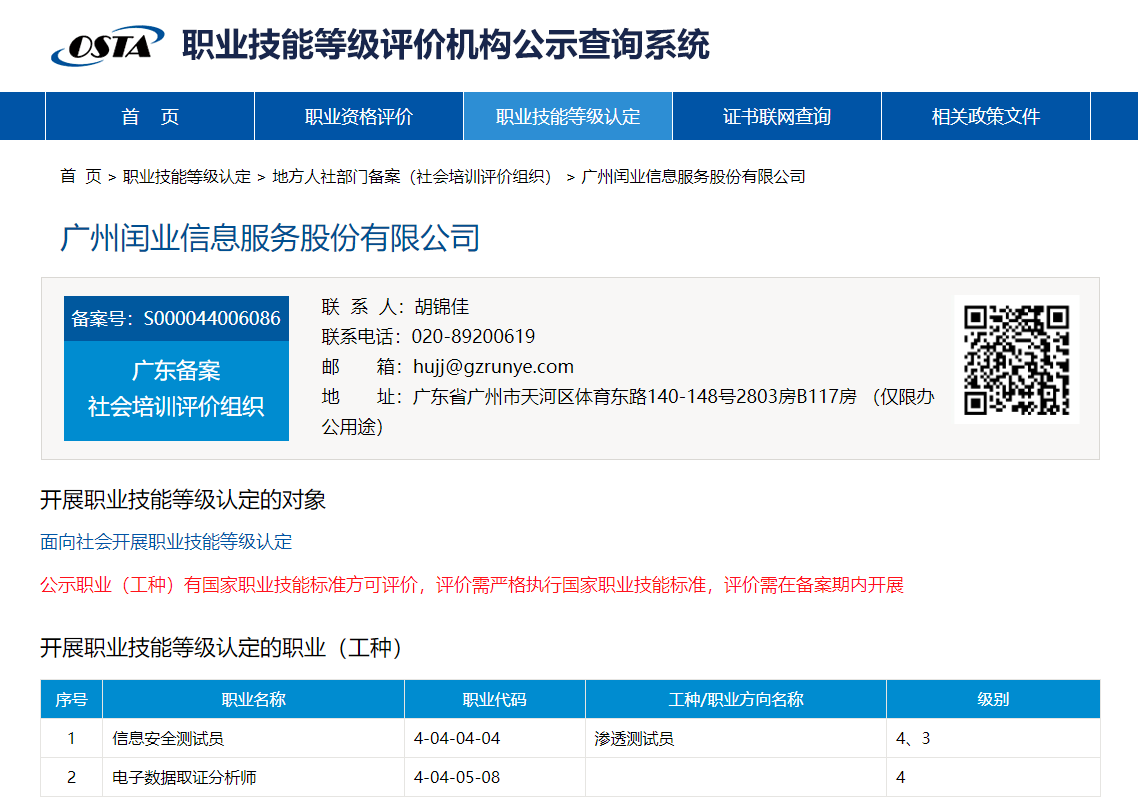Click the filing number S000044006086
Viewport: 1138px width, 811px height.
tap(212, 318)
